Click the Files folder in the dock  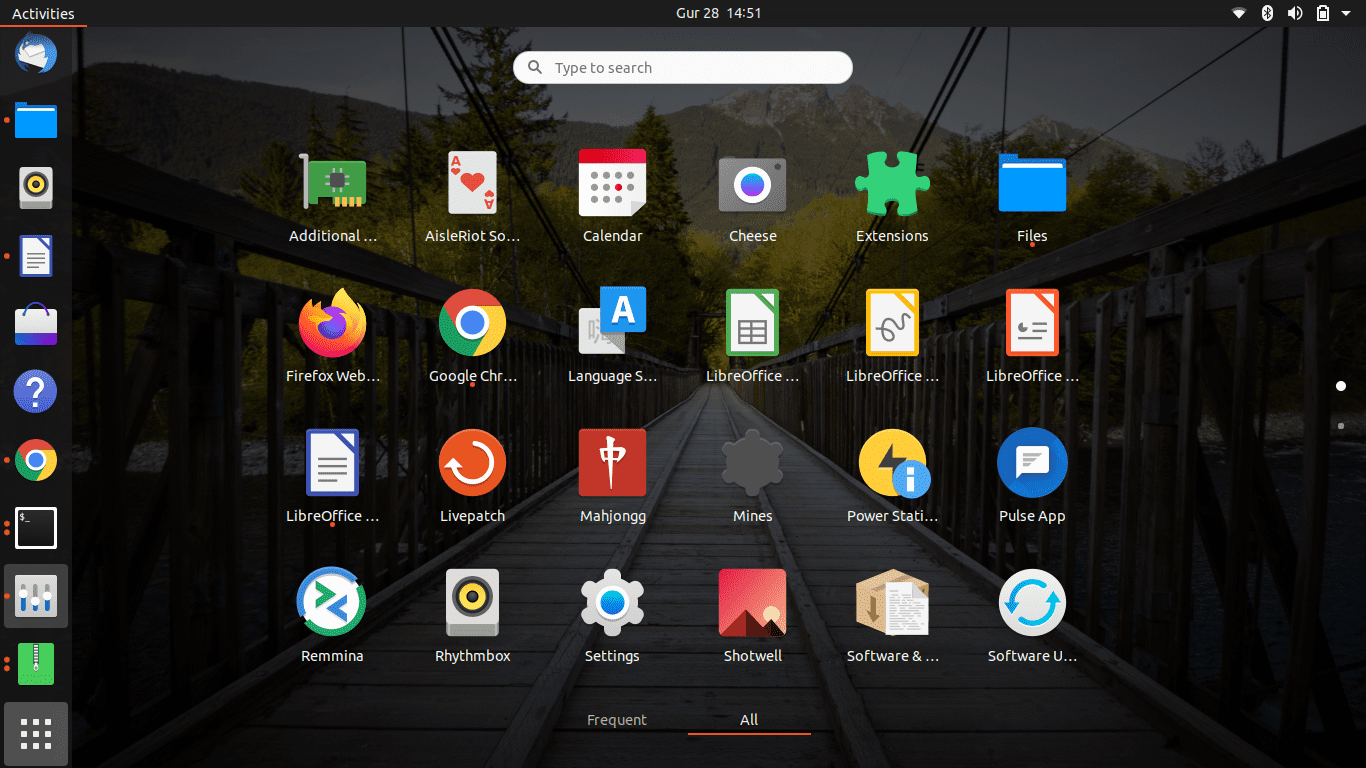(36, 120)
